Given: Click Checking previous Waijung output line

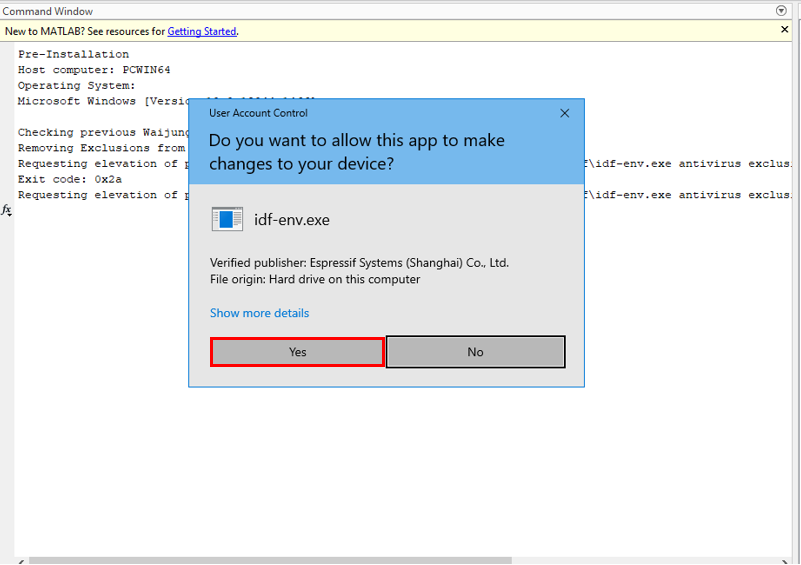Looking at the screenshot, I should [103, 132].
